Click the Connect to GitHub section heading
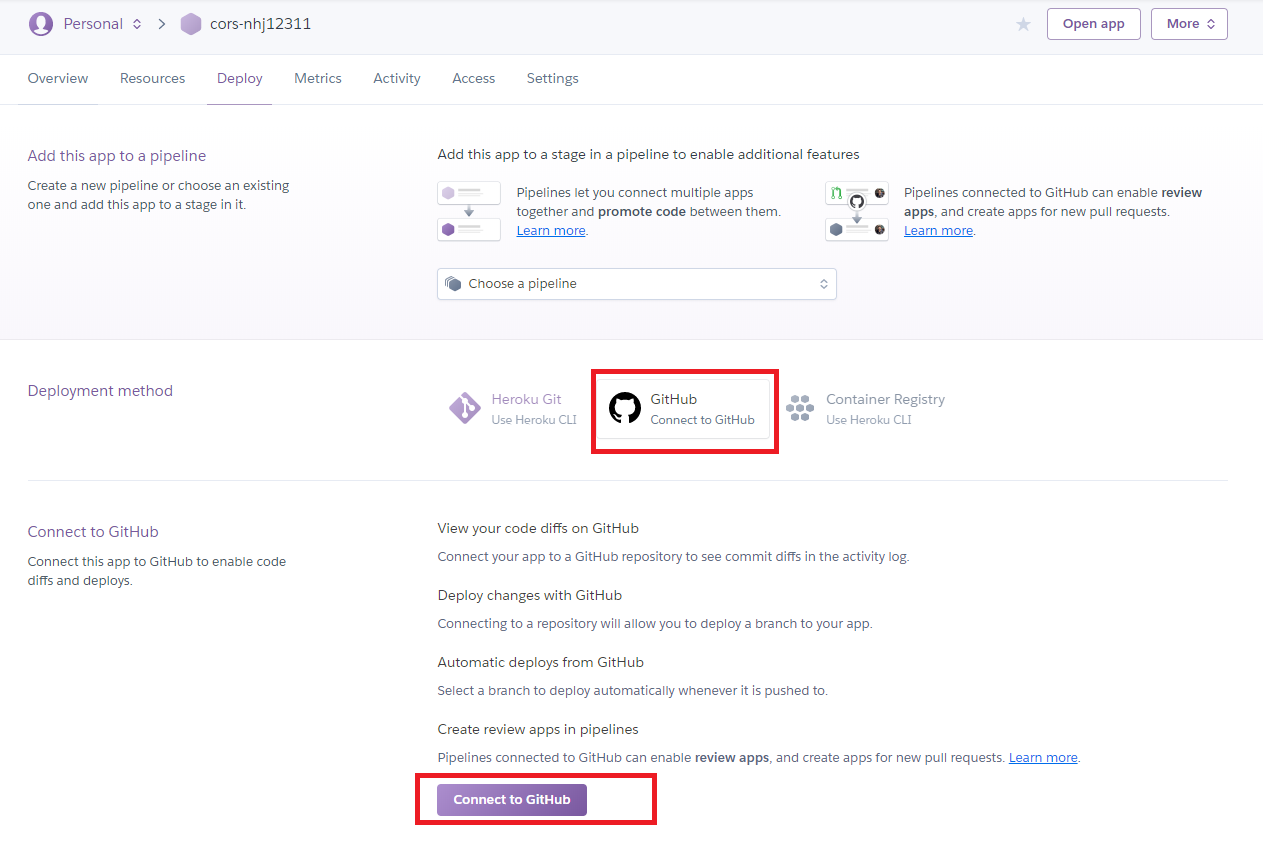The height and width of the screenshot is (865, 1263). pyautogui.click(x=93, y=532)
